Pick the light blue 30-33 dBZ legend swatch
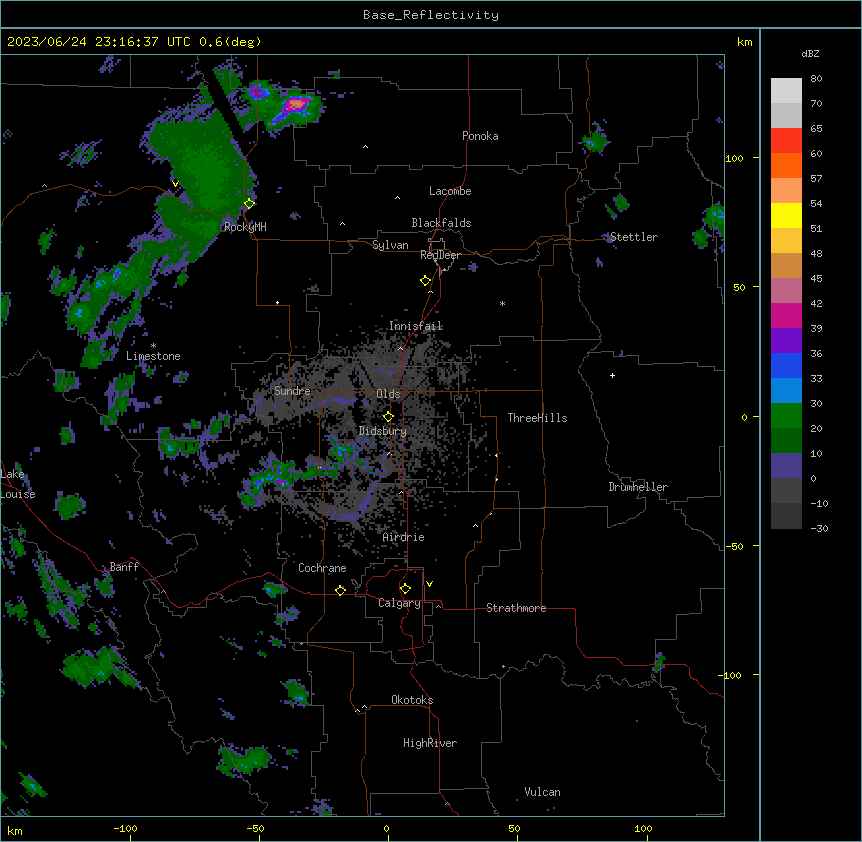862x842 pixels. (x=786, y=391)
